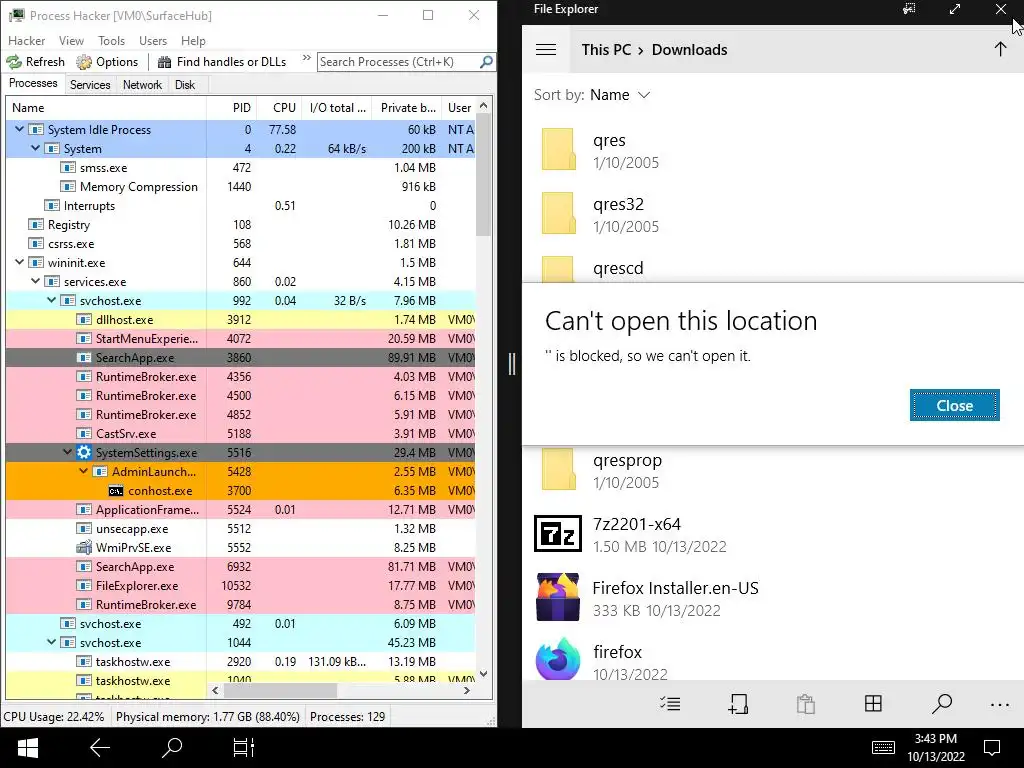Switch to the Network tab
Viewport: 1024px width, 768px height.
pos(142,85)
